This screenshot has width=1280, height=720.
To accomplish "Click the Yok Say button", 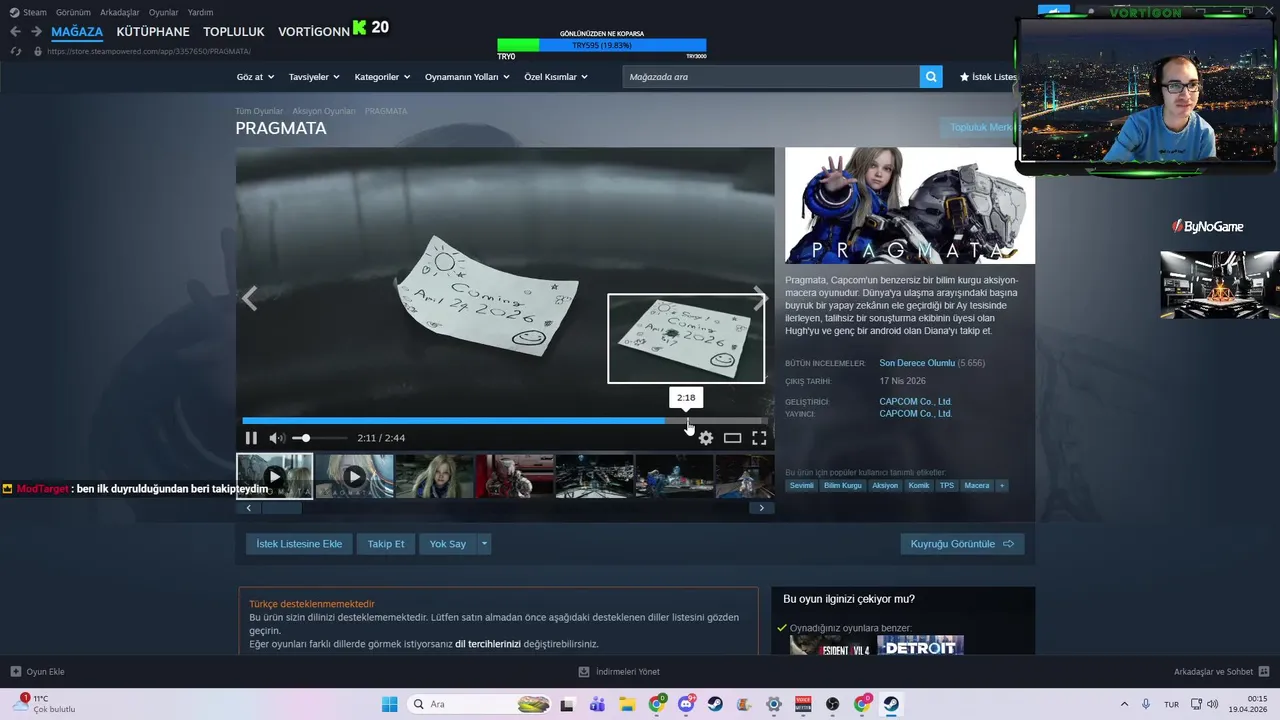I will (x=448, y=544).
